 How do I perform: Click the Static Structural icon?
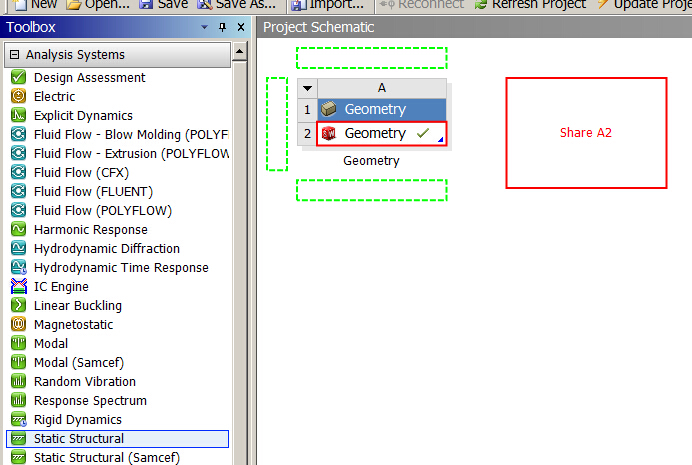18,438
